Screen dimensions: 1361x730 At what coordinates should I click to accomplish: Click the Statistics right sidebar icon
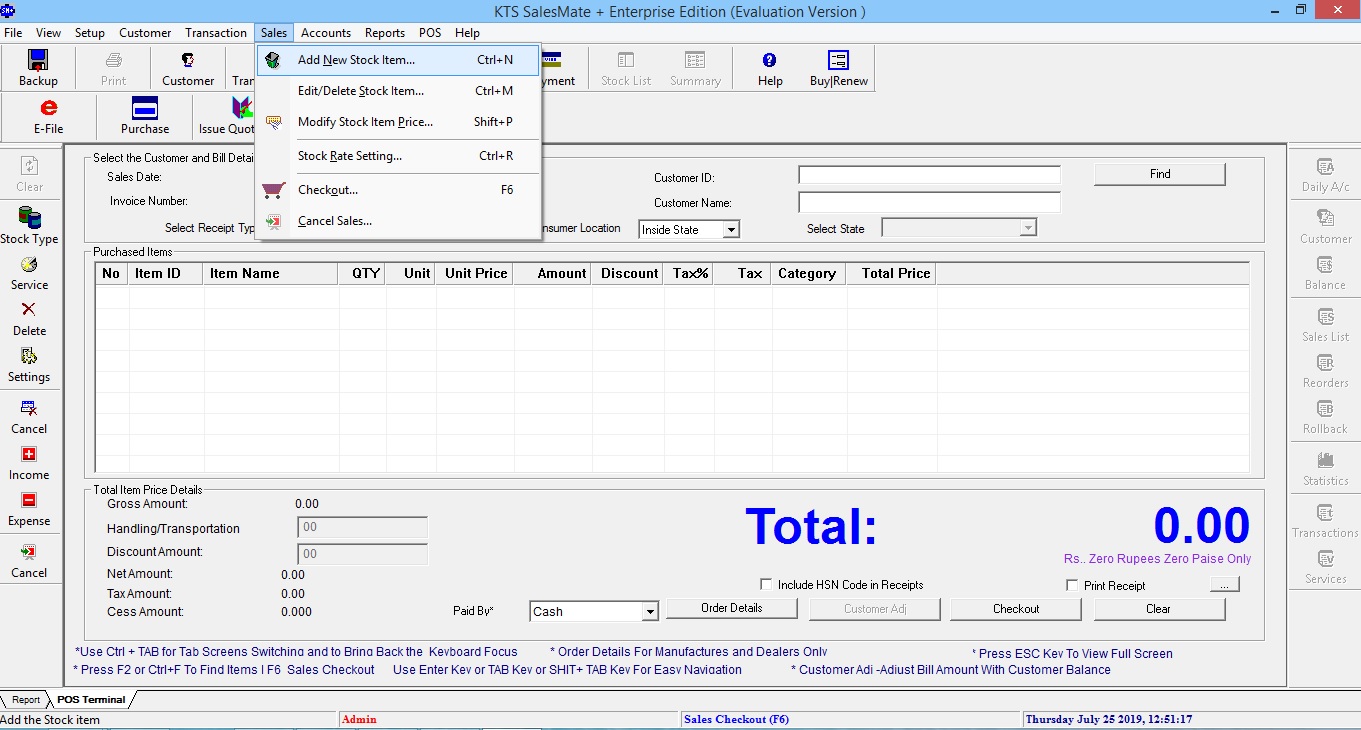[x=1326, y=461]
